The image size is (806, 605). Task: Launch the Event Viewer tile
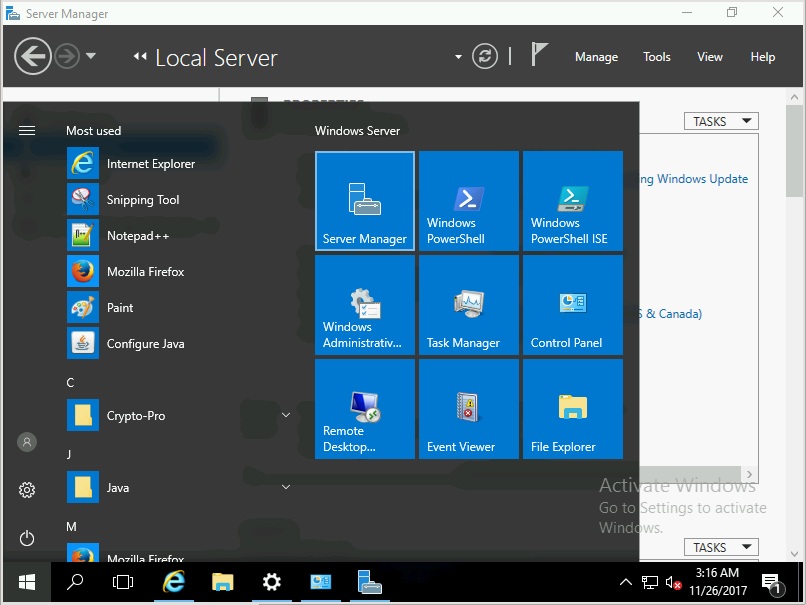coord(469,409)
